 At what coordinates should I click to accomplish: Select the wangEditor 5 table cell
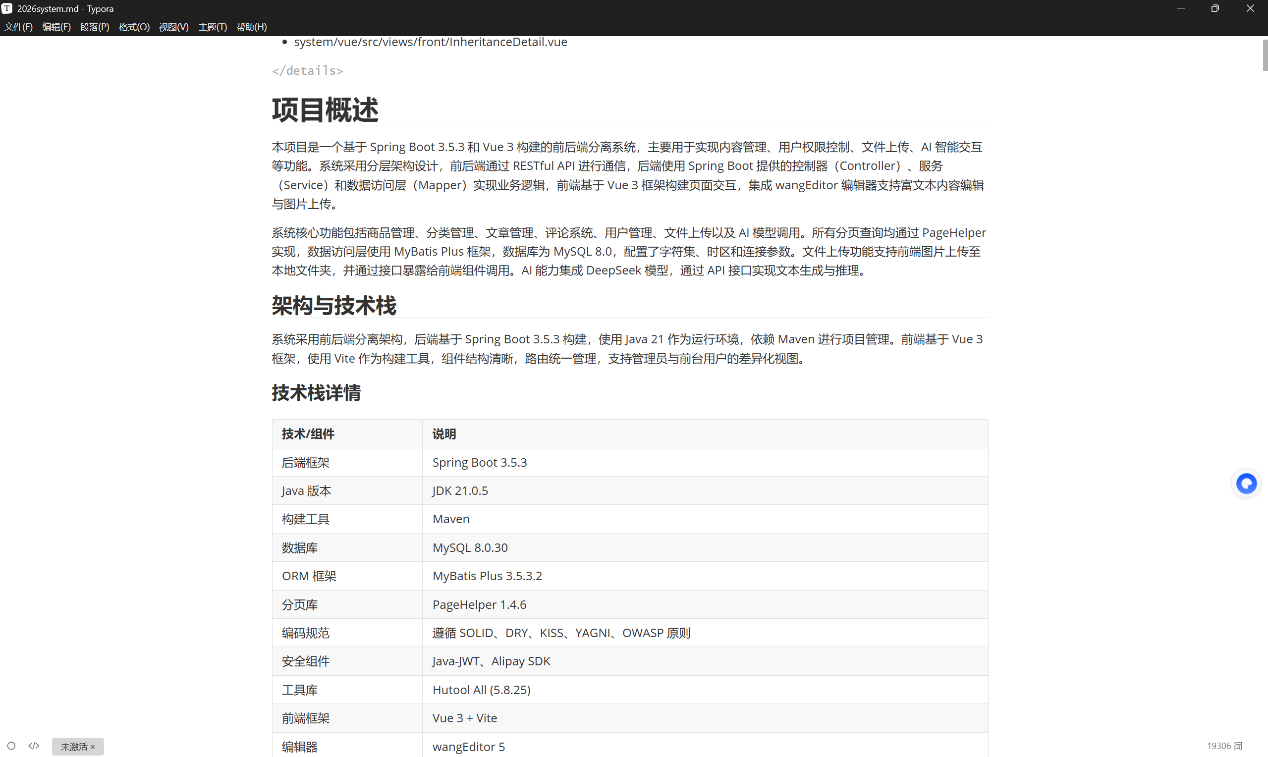click(705, 746)
